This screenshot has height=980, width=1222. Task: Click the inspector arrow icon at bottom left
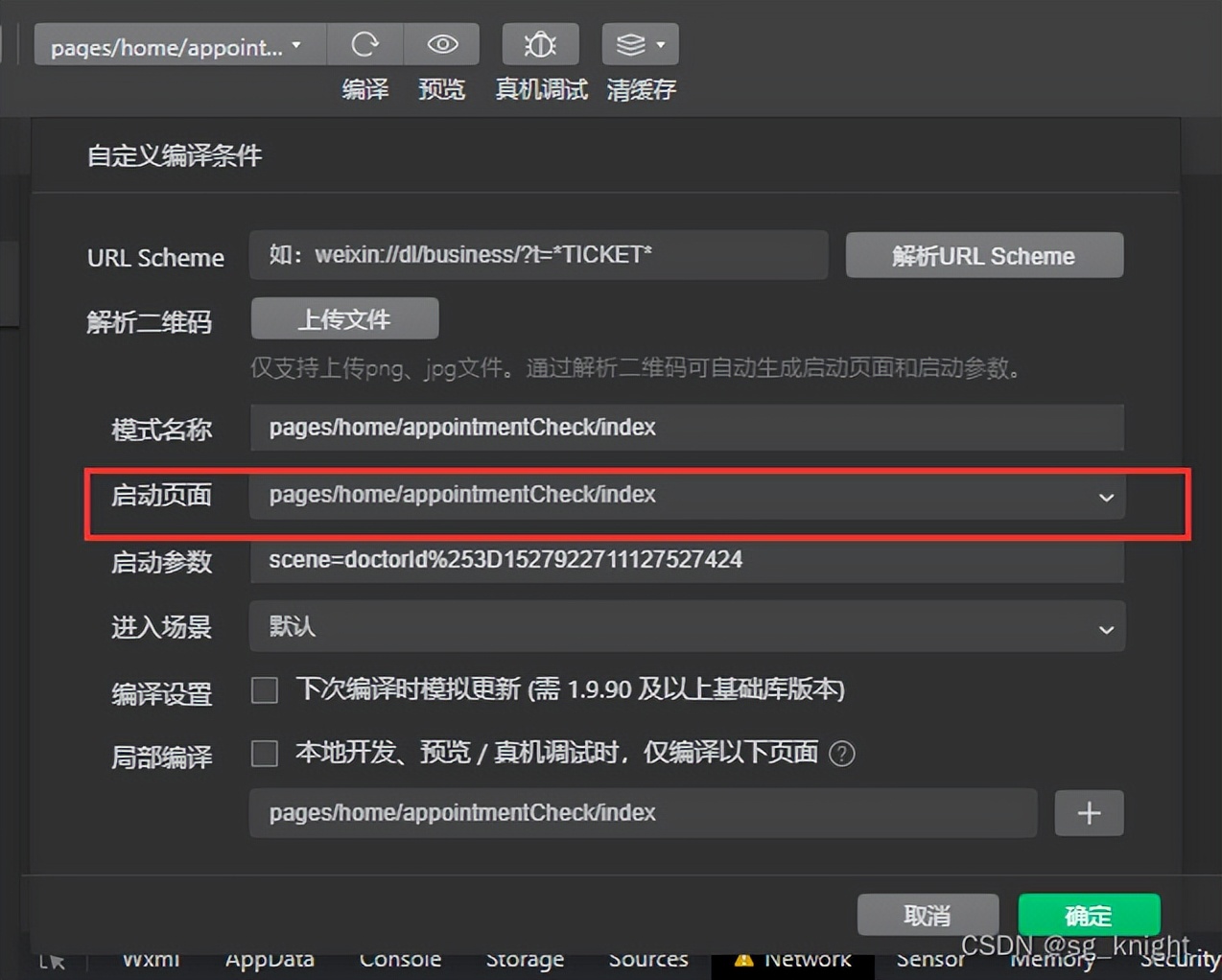53,959
